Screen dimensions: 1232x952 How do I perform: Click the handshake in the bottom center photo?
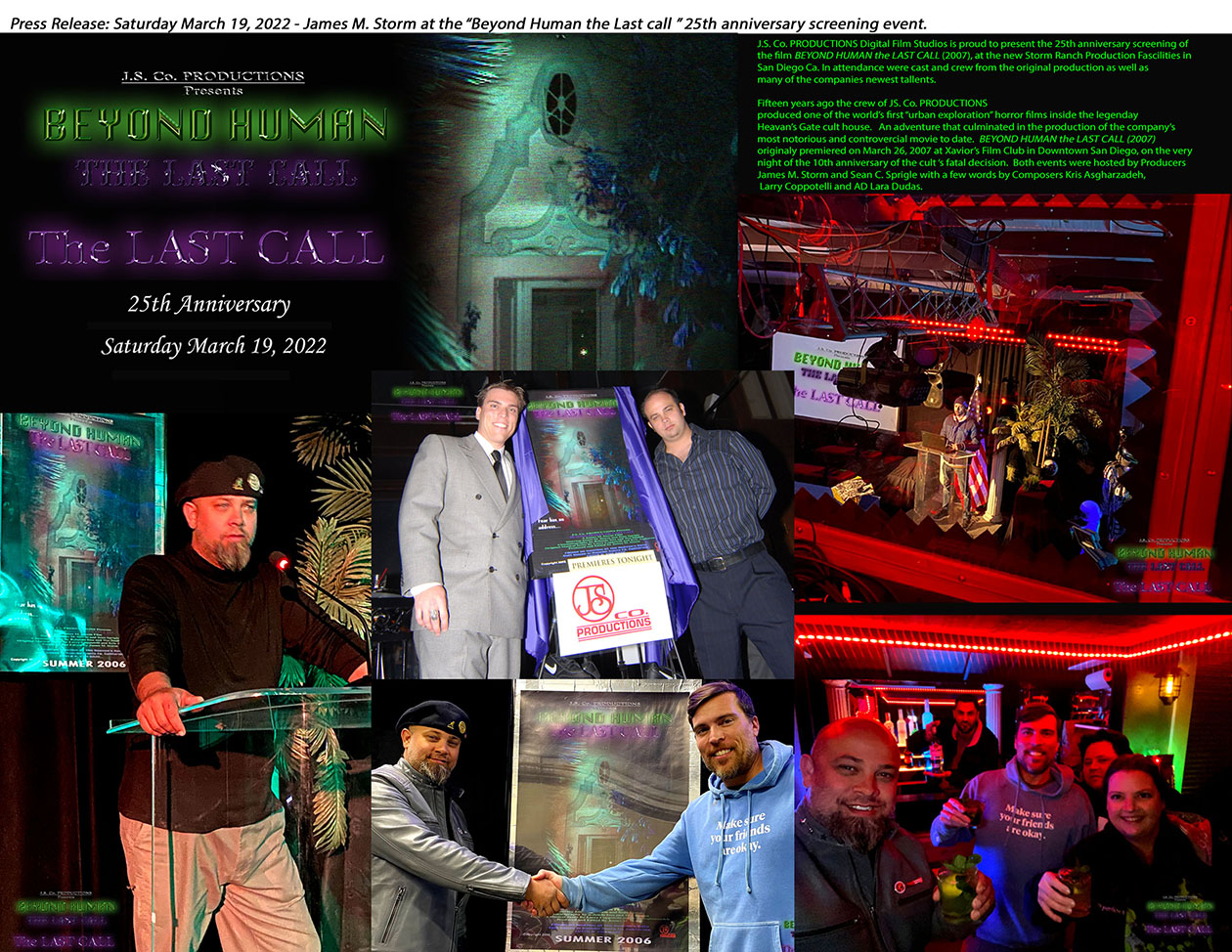[545, 891]
